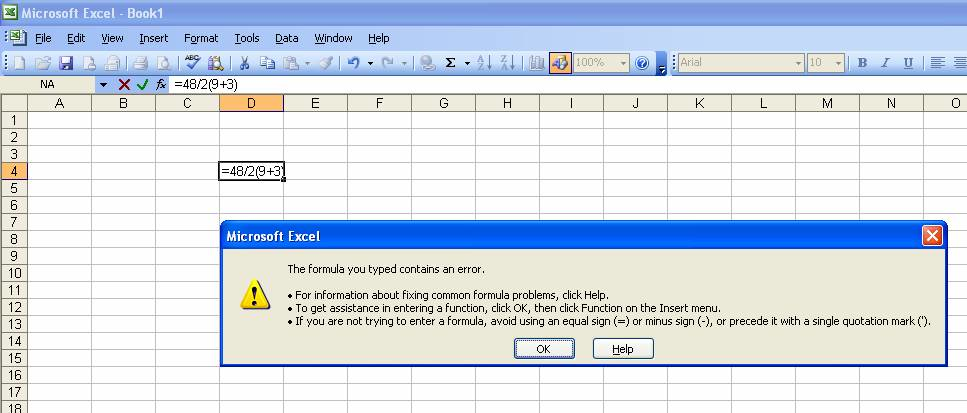Viewport: 967px width, 413px height.
Task: Open the Data menu
Action: [x=287, y=38]
